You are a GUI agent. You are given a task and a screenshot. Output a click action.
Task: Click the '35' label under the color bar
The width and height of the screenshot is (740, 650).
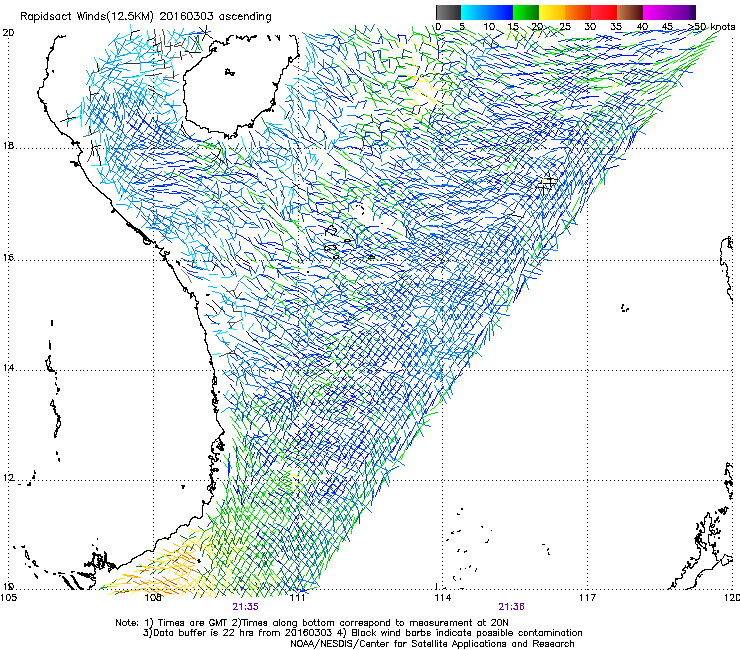616,27
